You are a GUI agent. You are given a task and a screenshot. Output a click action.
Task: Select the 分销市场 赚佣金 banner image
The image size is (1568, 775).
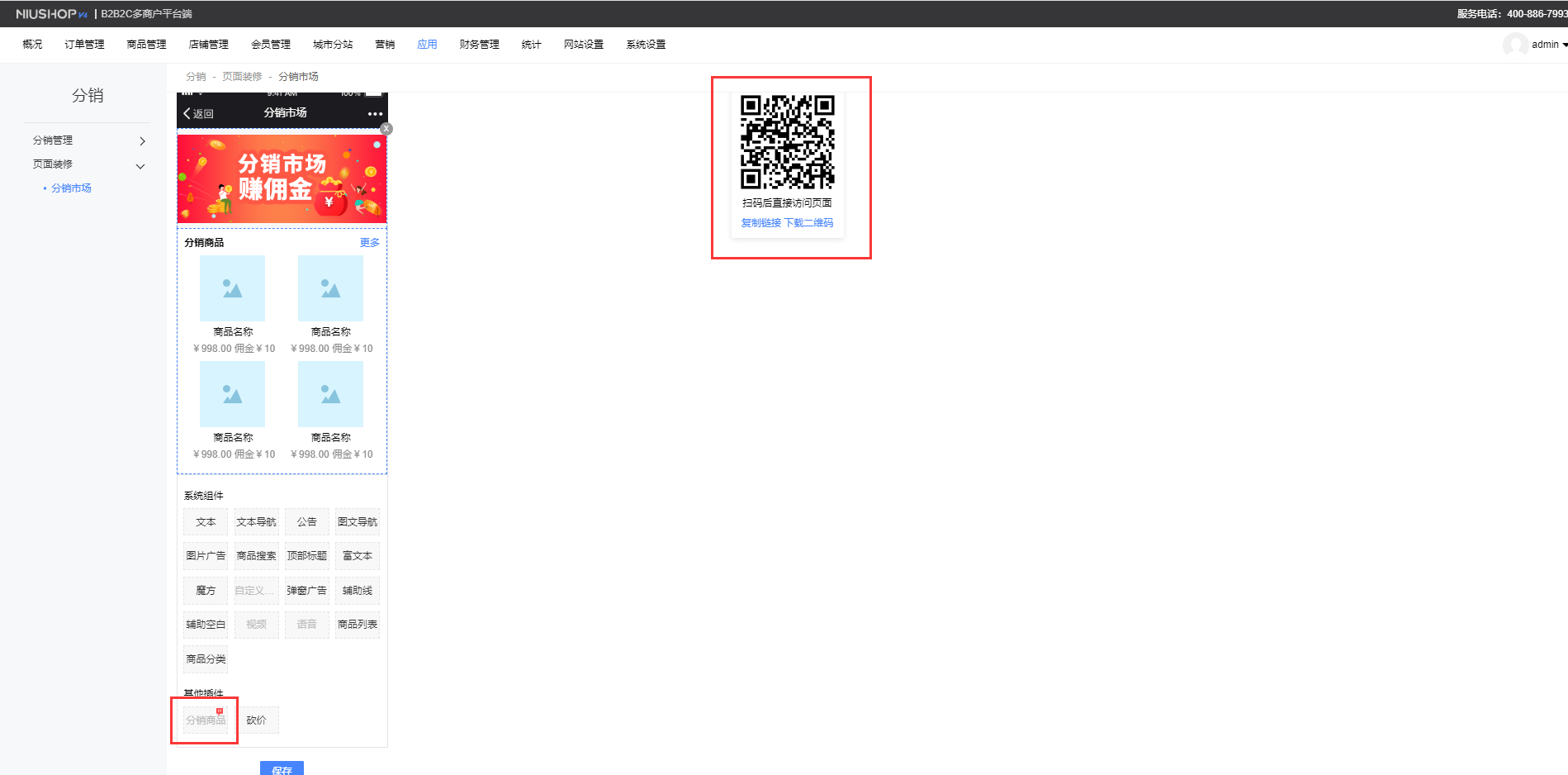282,178
